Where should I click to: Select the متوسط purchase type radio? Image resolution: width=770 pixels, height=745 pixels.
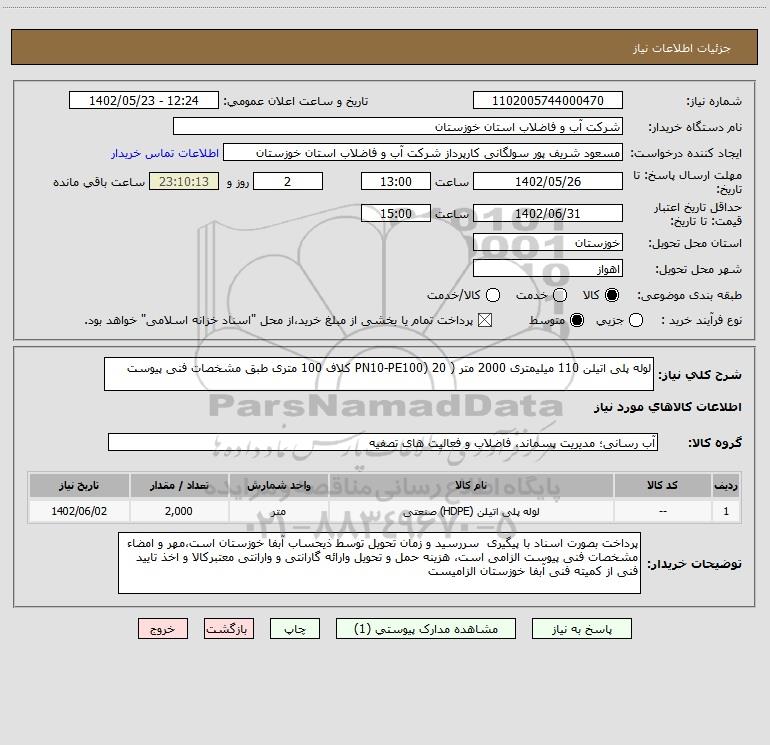point(577,320)
